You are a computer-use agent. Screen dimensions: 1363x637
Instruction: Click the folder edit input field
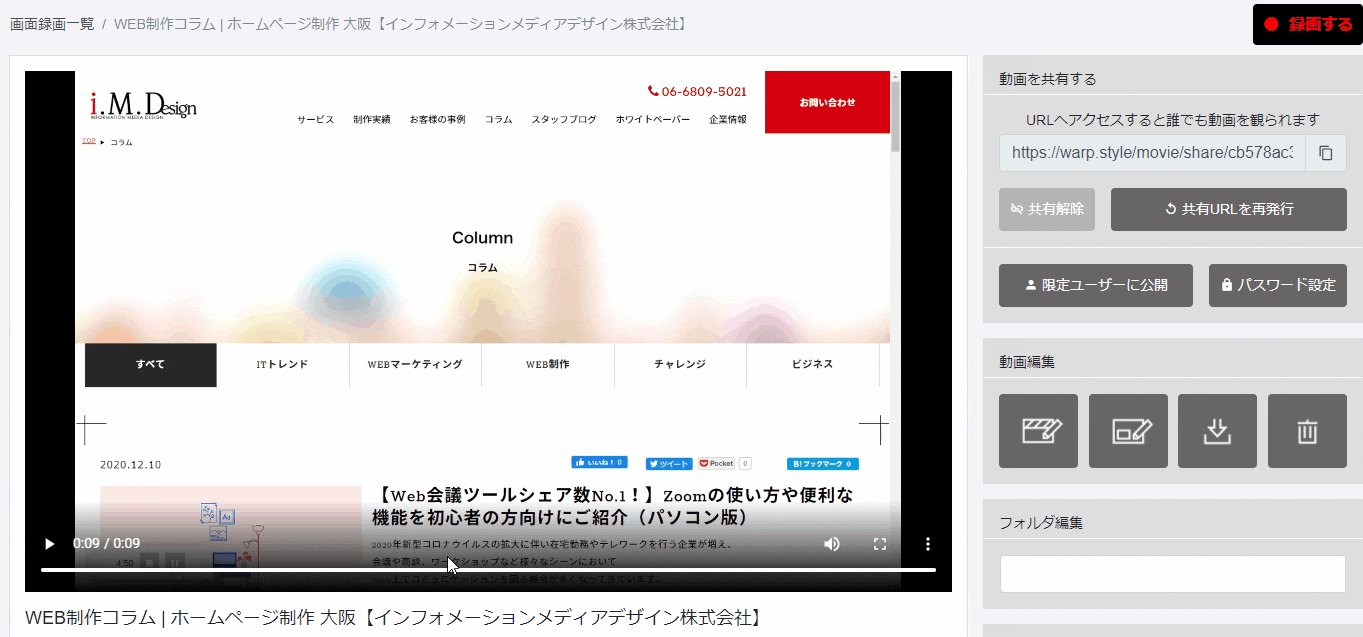tap(1173, 574)
